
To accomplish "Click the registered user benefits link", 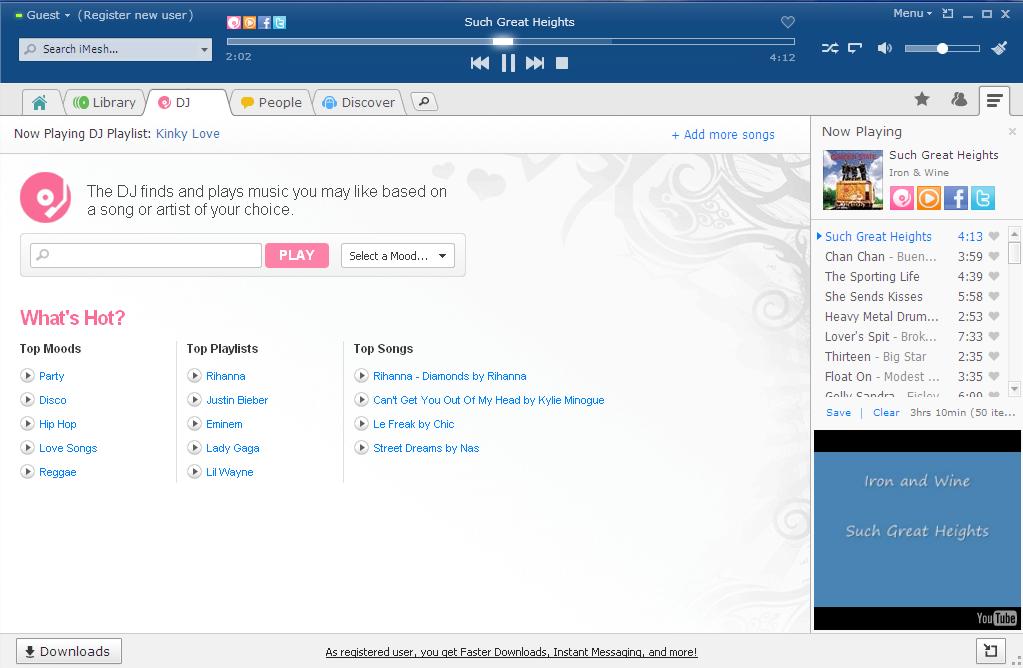I will point(512,652).
